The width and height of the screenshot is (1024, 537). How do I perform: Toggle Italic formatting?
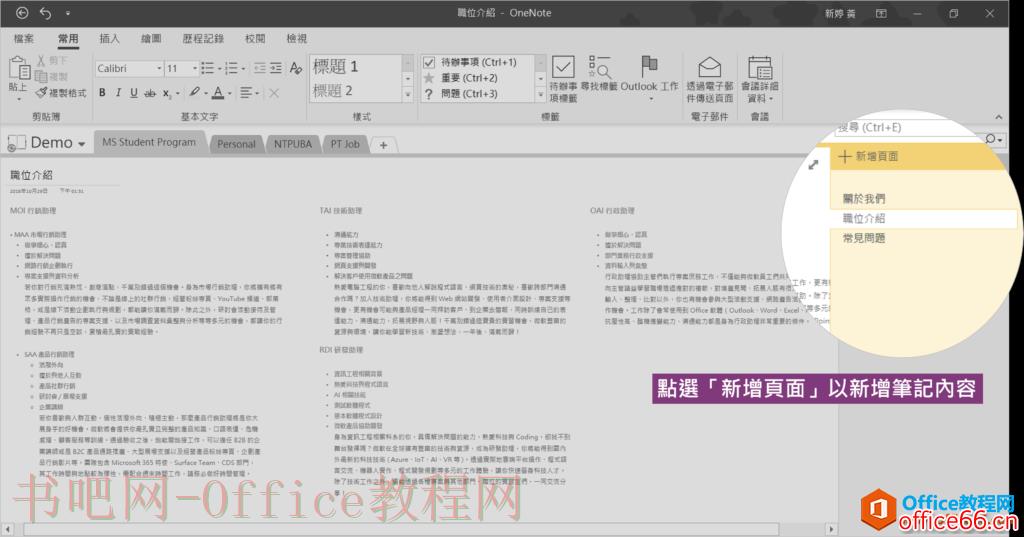[118, 93]
